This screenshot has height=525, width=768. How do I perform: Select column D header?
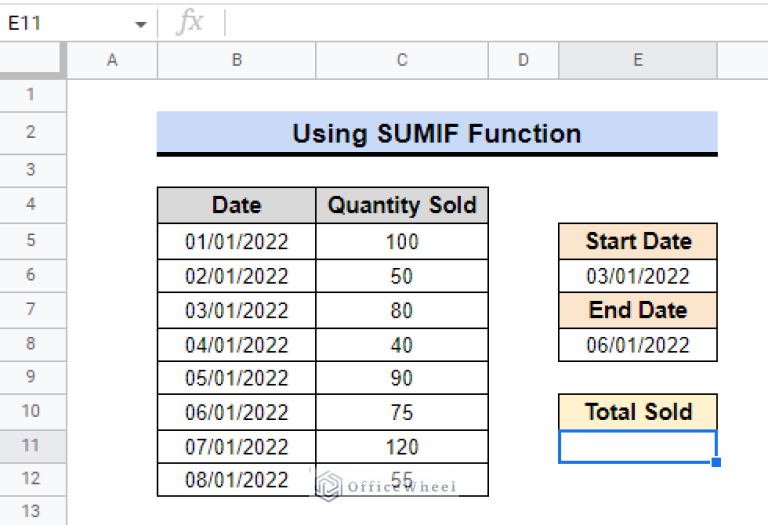[523, 60]
